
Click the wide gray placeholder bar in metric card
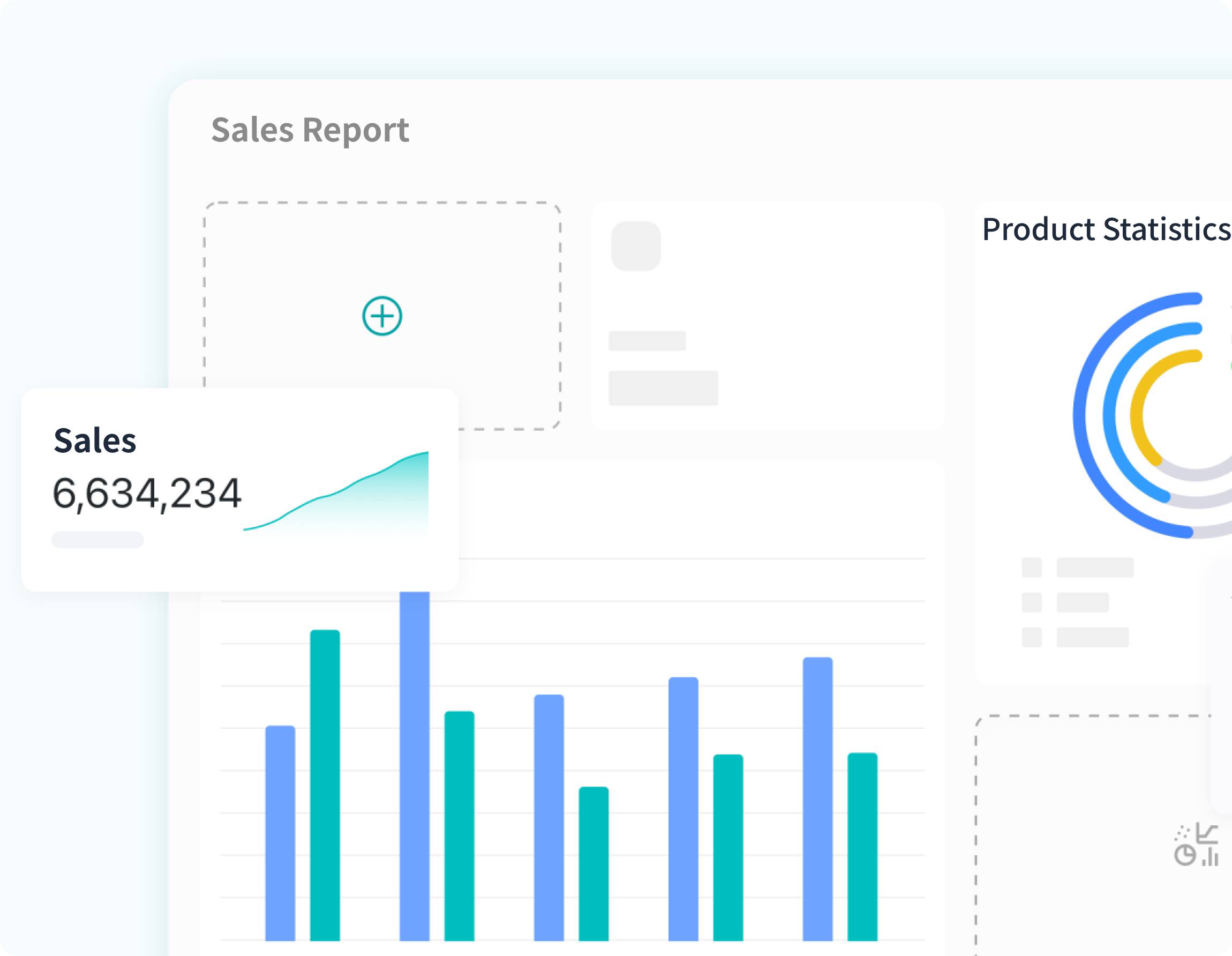pyautogui.click(x=663, y=389)
